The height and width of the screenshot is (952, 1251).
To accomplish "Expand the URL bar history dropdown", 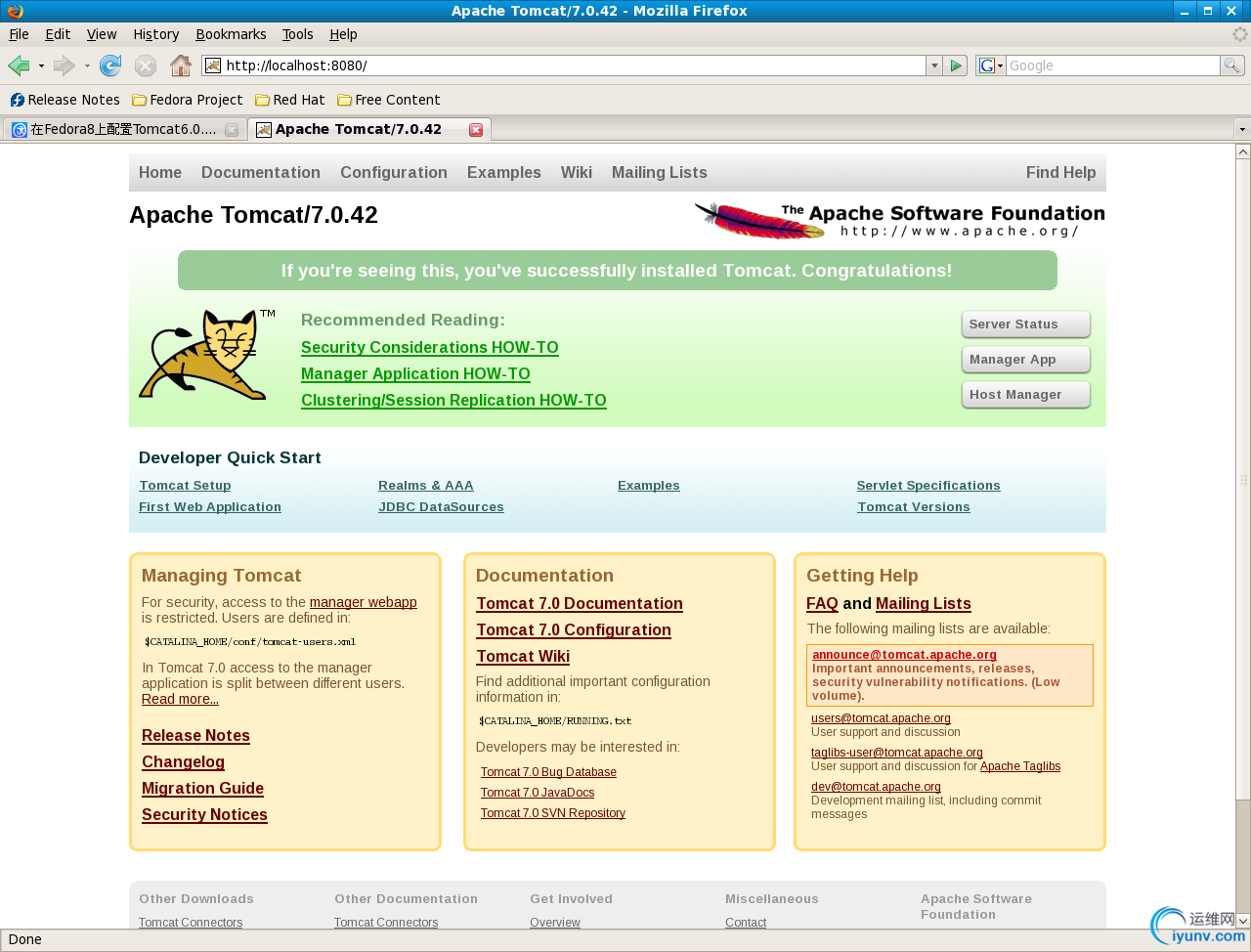I will click(934, 65).
